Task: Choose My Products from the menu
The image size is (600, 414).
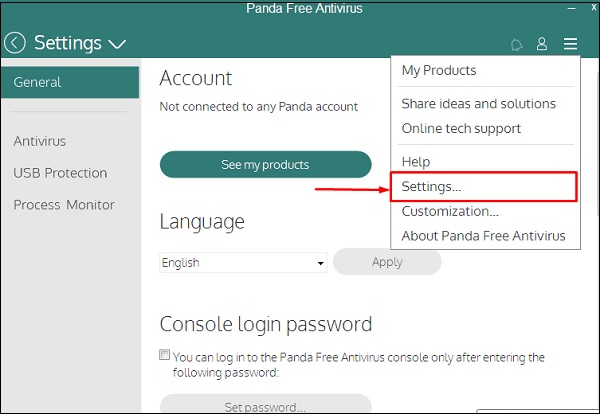Action: [x=439, y=71]
